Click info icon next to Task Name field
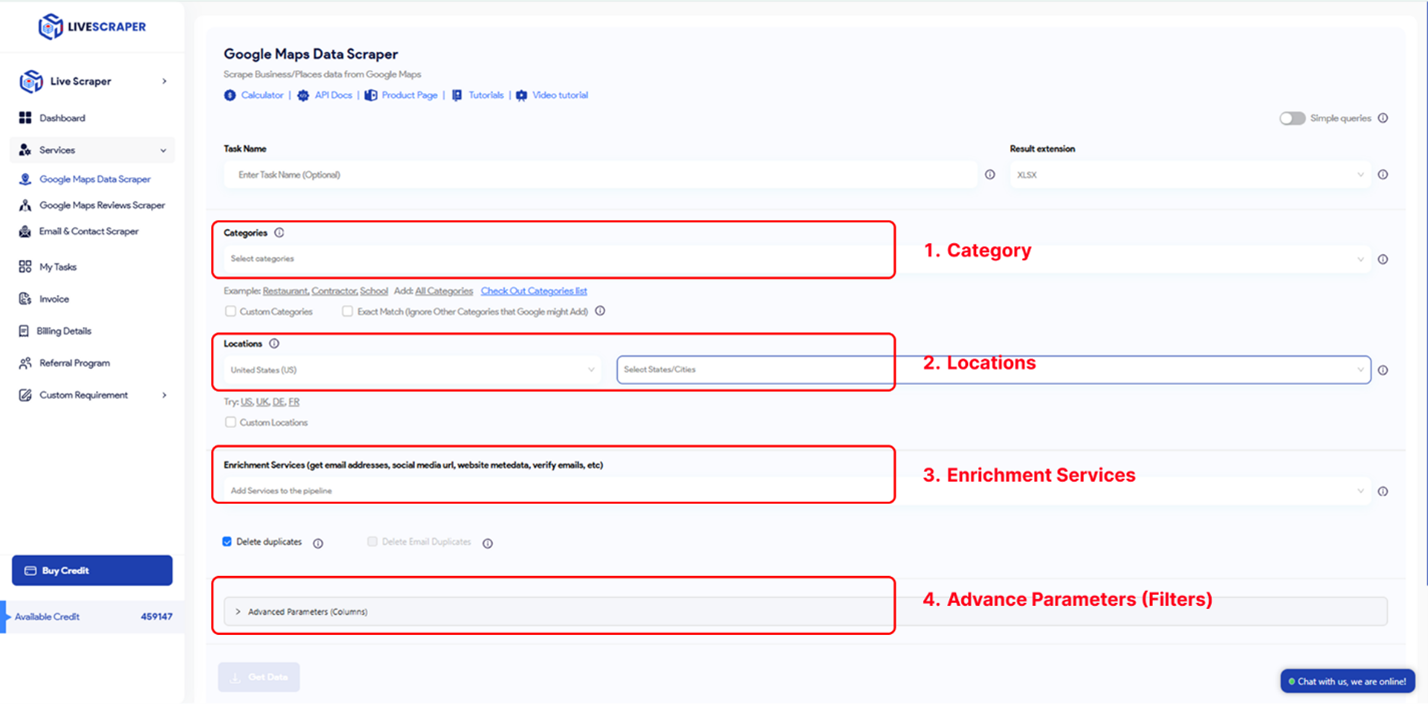The height and width of the screenshot is (704, 1428). pos(990,174)
